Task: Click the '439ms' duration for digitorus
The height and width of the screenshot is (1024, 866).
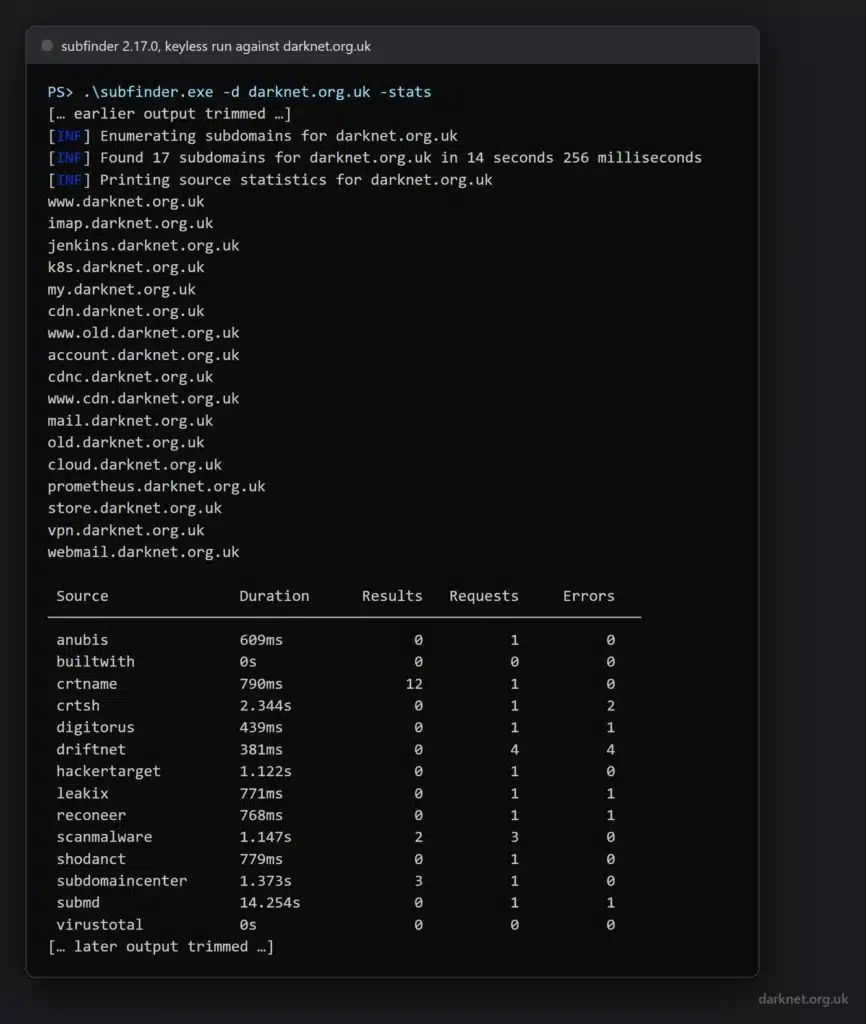Action: [x=261, y=728]
